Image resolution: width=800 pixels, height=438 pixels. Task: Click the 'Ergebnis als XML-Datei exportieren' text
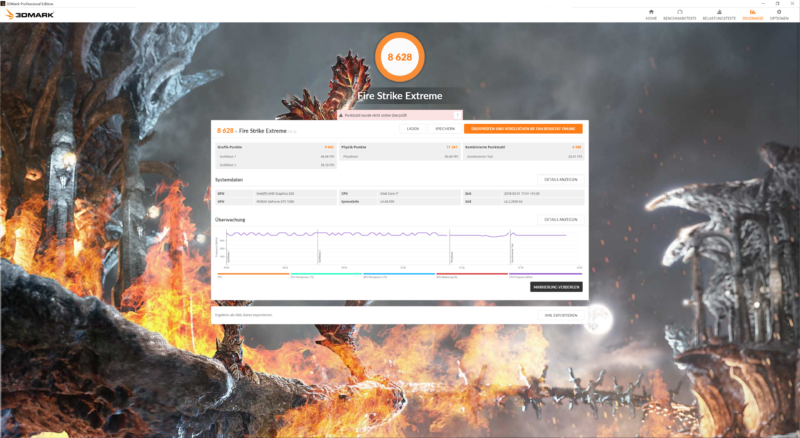pyautogui.click(x=243, y=315)
